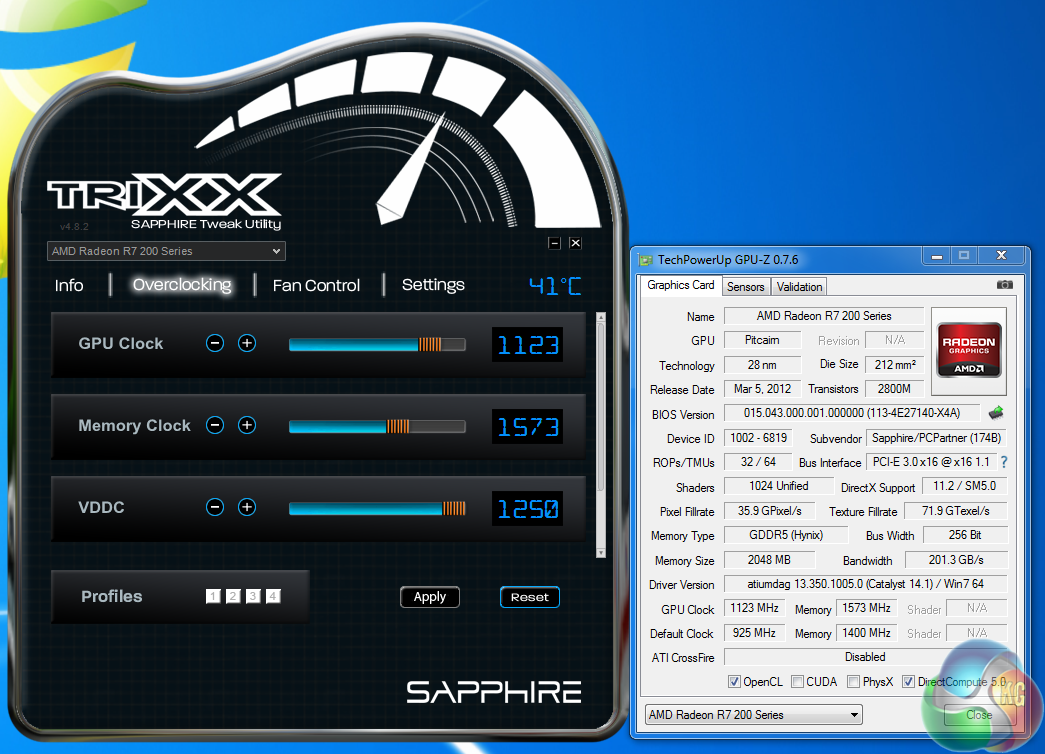This screenshot has width=1045, height=754.
Task: Open Bus Interface question mark help
Action: (1004, 462)
